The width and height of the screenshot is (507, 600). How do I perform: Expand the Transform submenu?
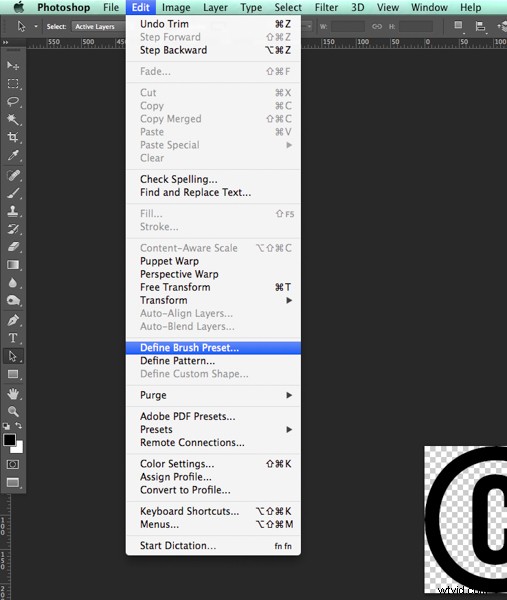tap(213, 300)
